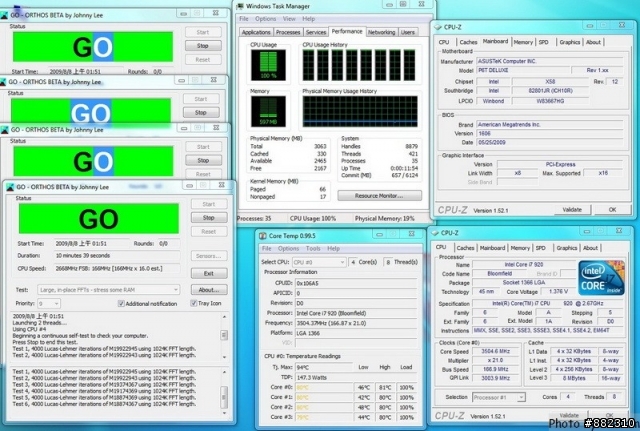The image size is (640, 431).
Task: Open the SPD tab in bottom CPU-Z window
Action: click(540, 248)
